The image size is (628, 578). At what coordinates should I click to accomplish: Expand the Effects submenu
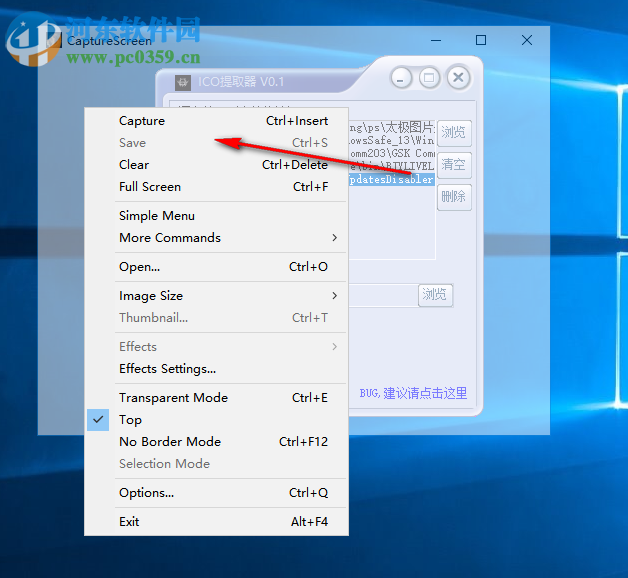(x=216, y=347)
